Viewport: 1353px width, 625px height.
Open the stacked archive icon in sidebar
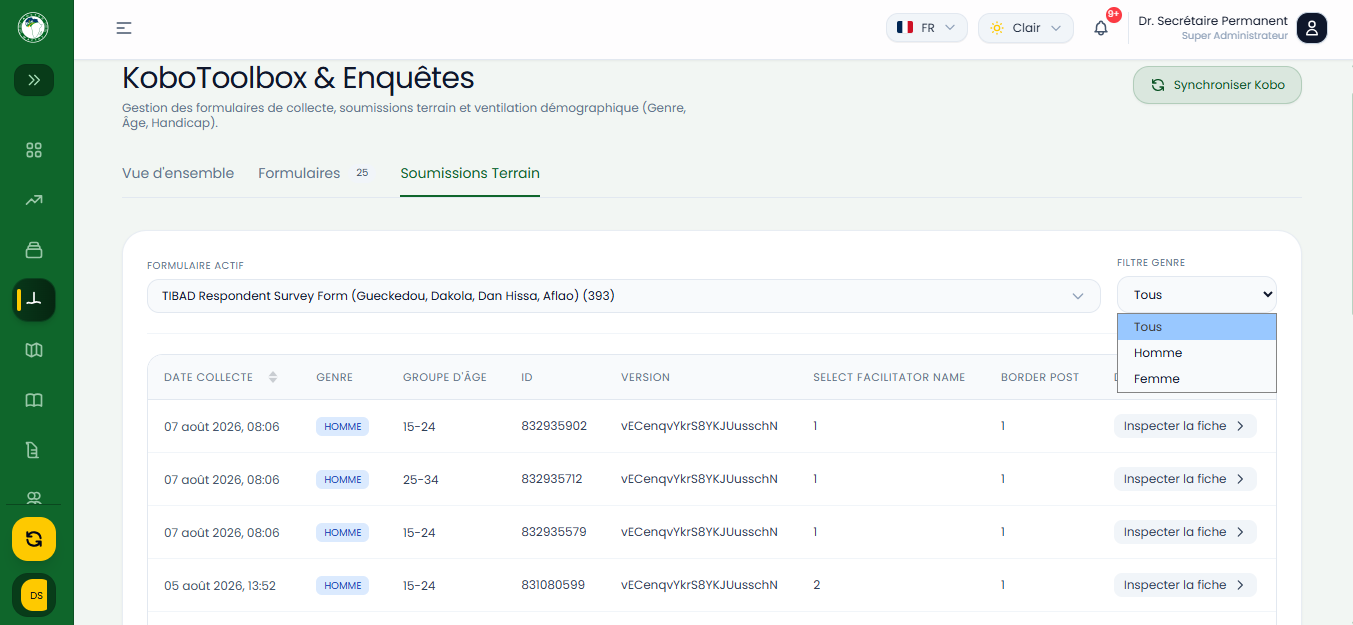pos(34,250)
